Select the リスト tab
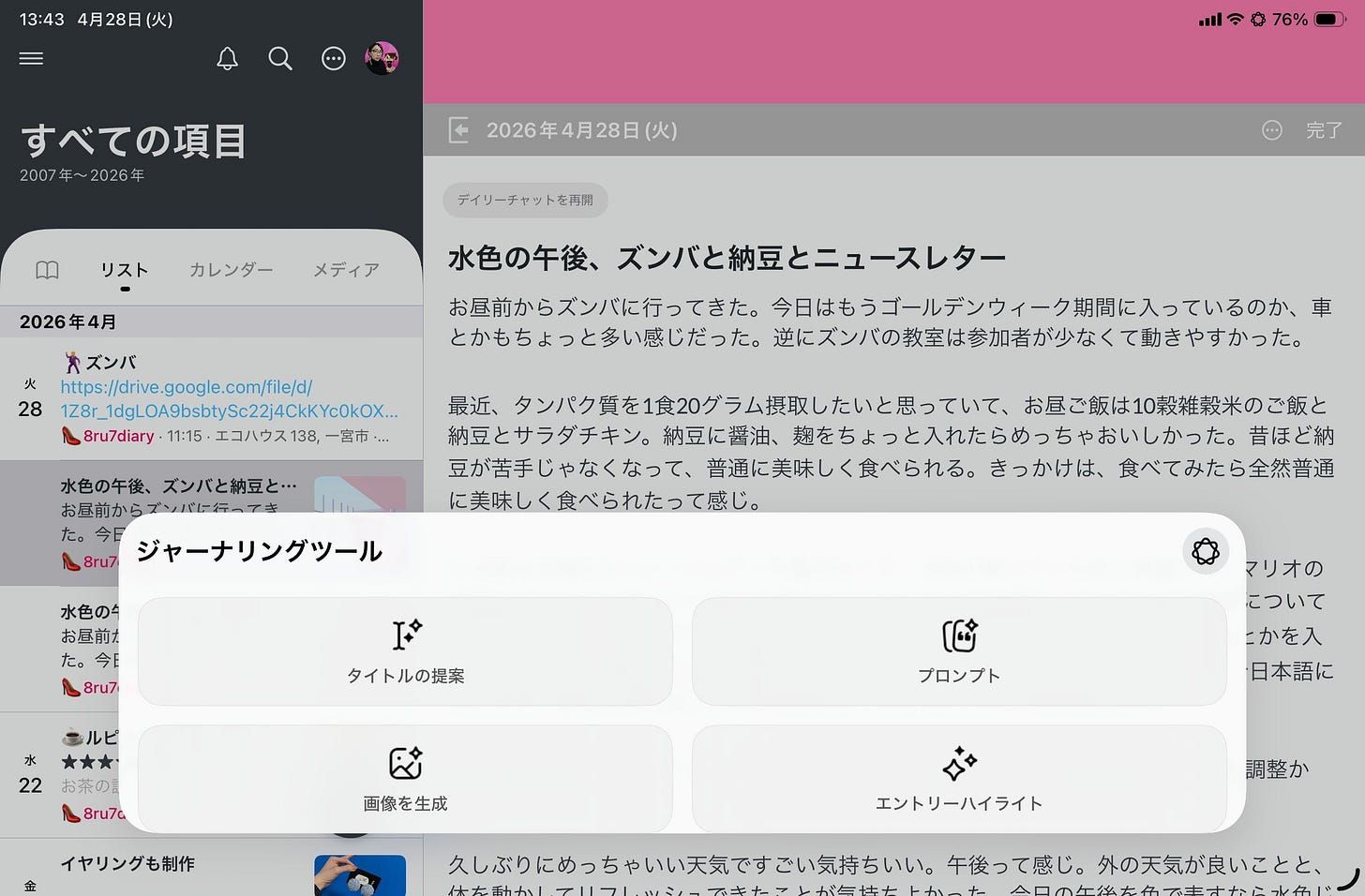This screenshot has height=896, width=1365. click(x=125, y=270)
